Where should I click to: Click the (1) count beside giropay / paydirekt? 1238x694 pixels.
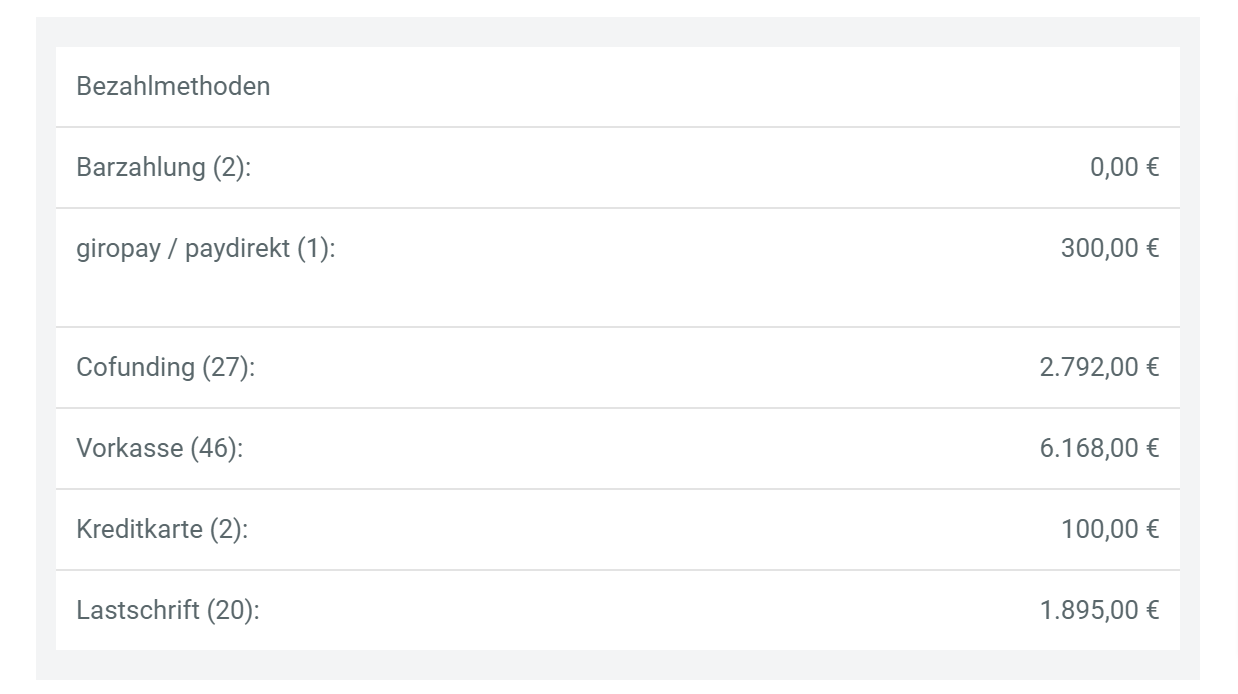[x=314, y=248]
